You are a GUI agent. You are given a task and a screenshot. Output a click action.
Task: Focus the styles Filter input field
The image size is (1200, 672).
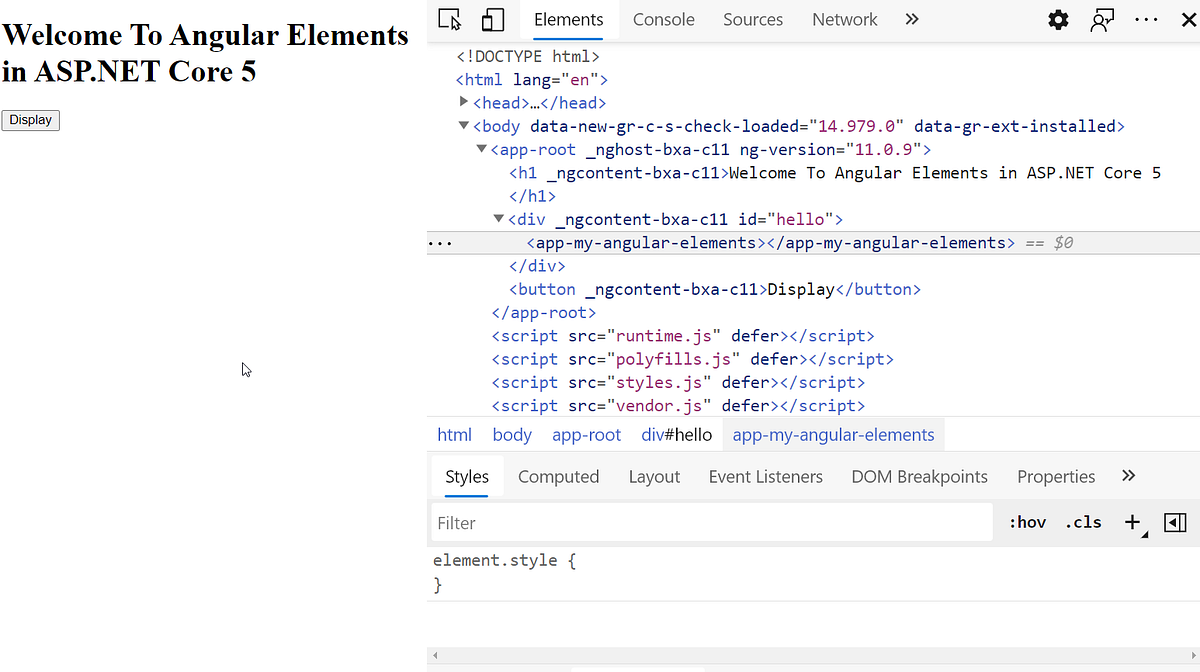point(712,523)
